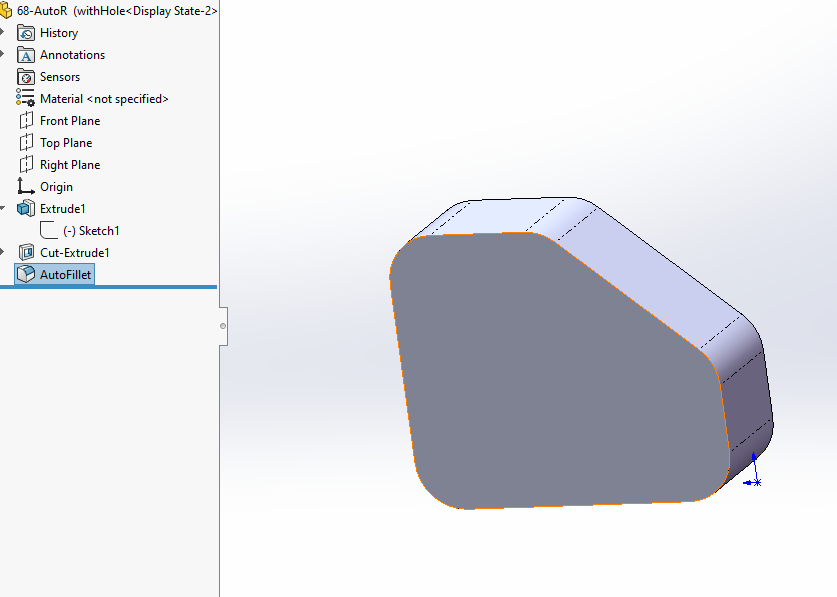
Task: Click the panel collapse handle
Action: point(223,326)
